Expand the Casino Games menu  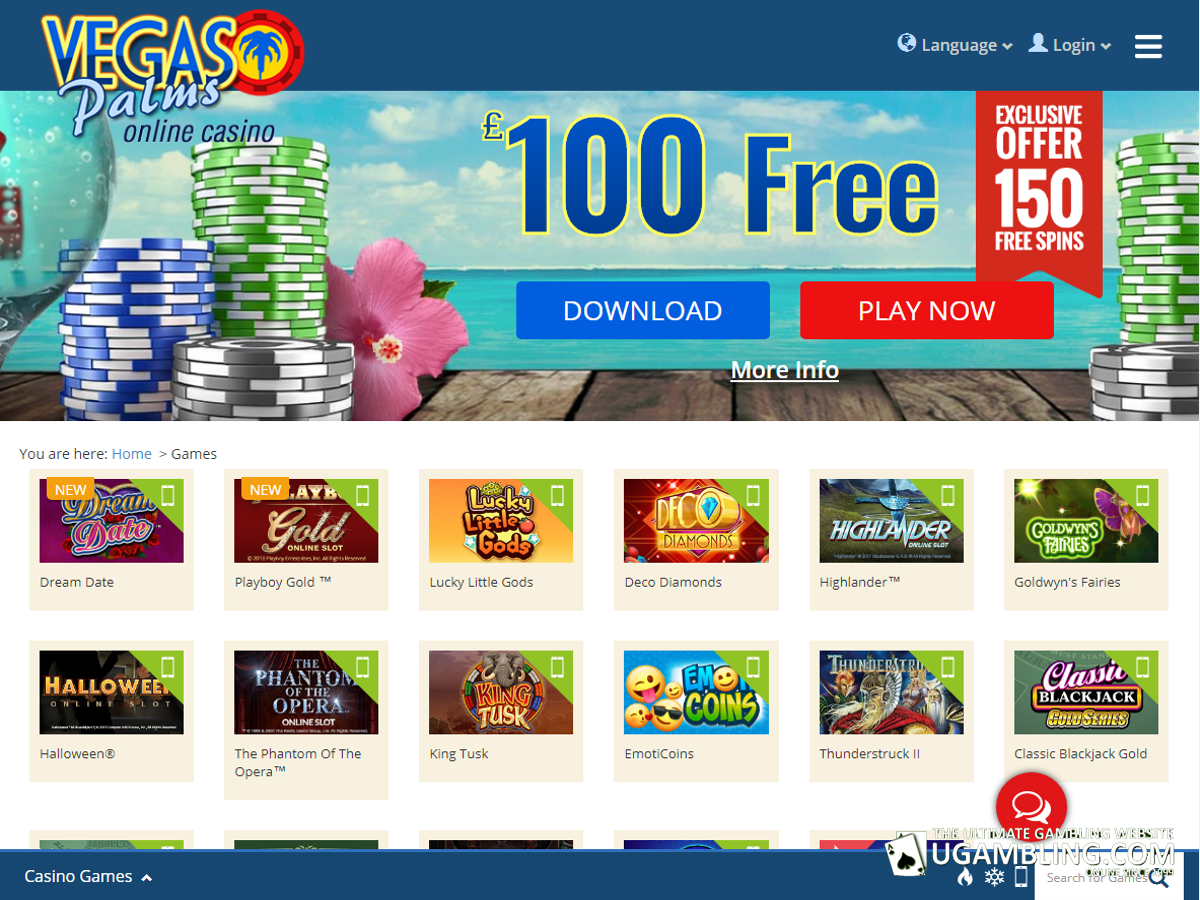[88, 876]
